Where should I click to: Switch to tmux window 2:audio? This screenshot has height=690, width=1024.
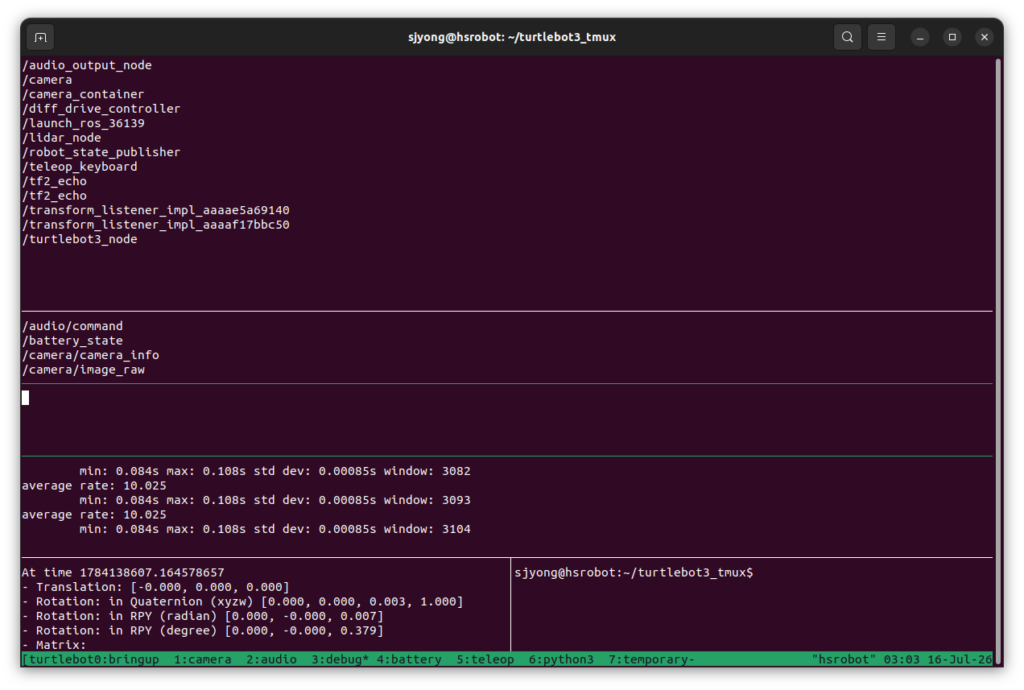click(271, 659)
